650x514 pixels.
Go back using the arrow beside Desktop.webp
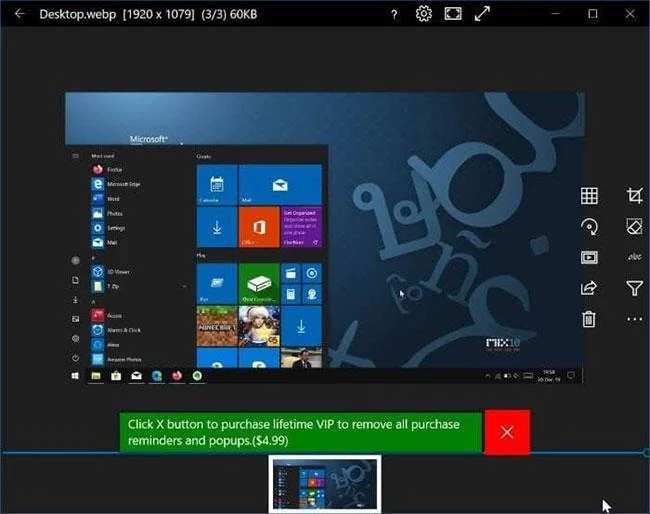coord(19,14)
